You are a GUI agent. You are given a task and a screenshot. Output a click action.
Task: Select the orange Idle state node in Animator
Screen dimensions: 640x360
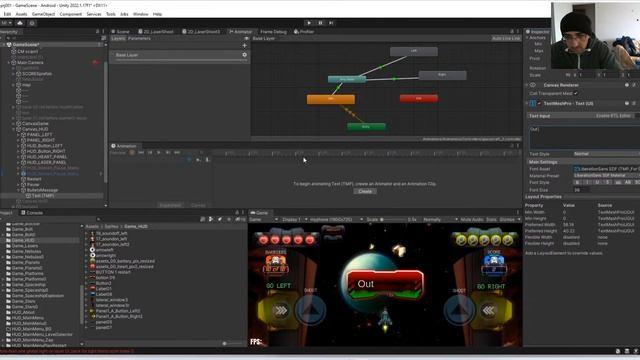(331, 99)
